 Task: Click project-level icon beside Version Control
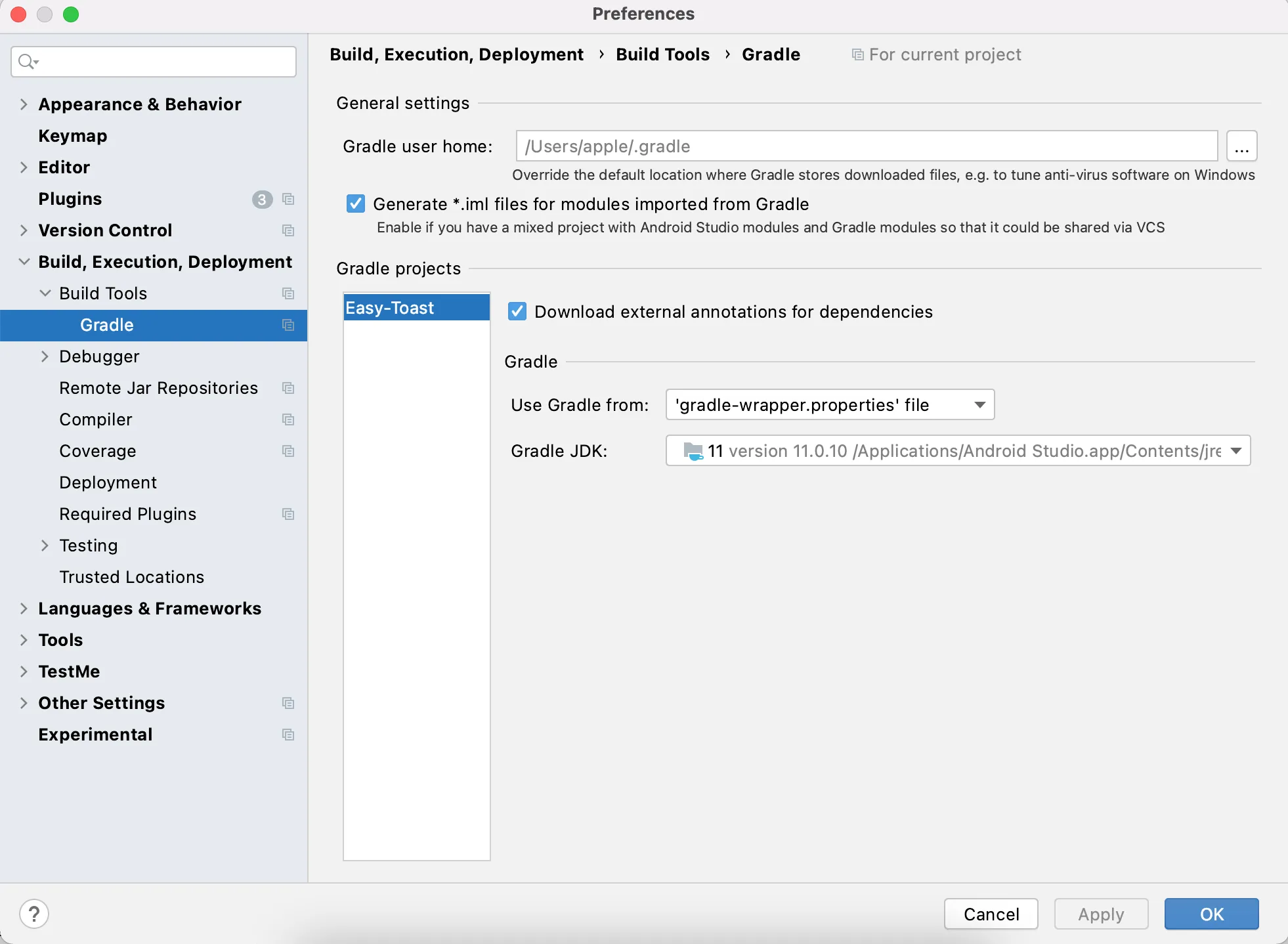point(288,230)
